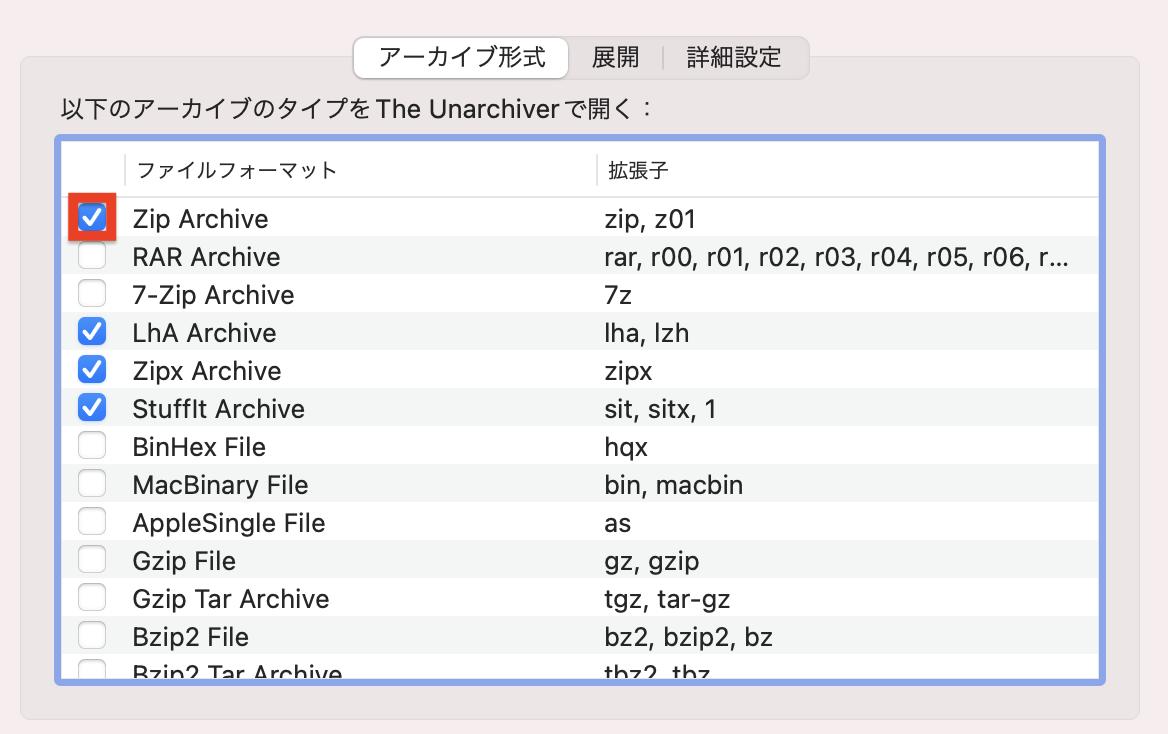Viewport: 1168px width, 734px height.
Task: Click the BinHex File label
Action: (x=199, y=447)
